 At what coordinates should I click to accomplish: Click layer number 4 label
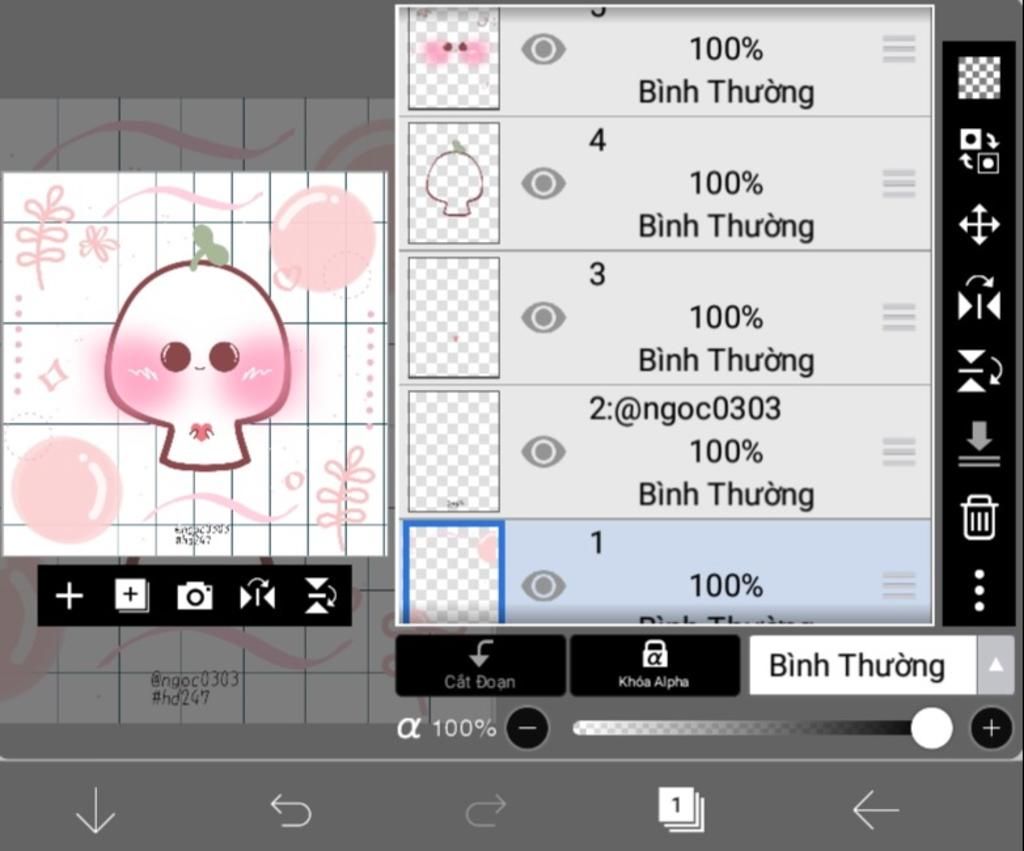pos(597,140)
